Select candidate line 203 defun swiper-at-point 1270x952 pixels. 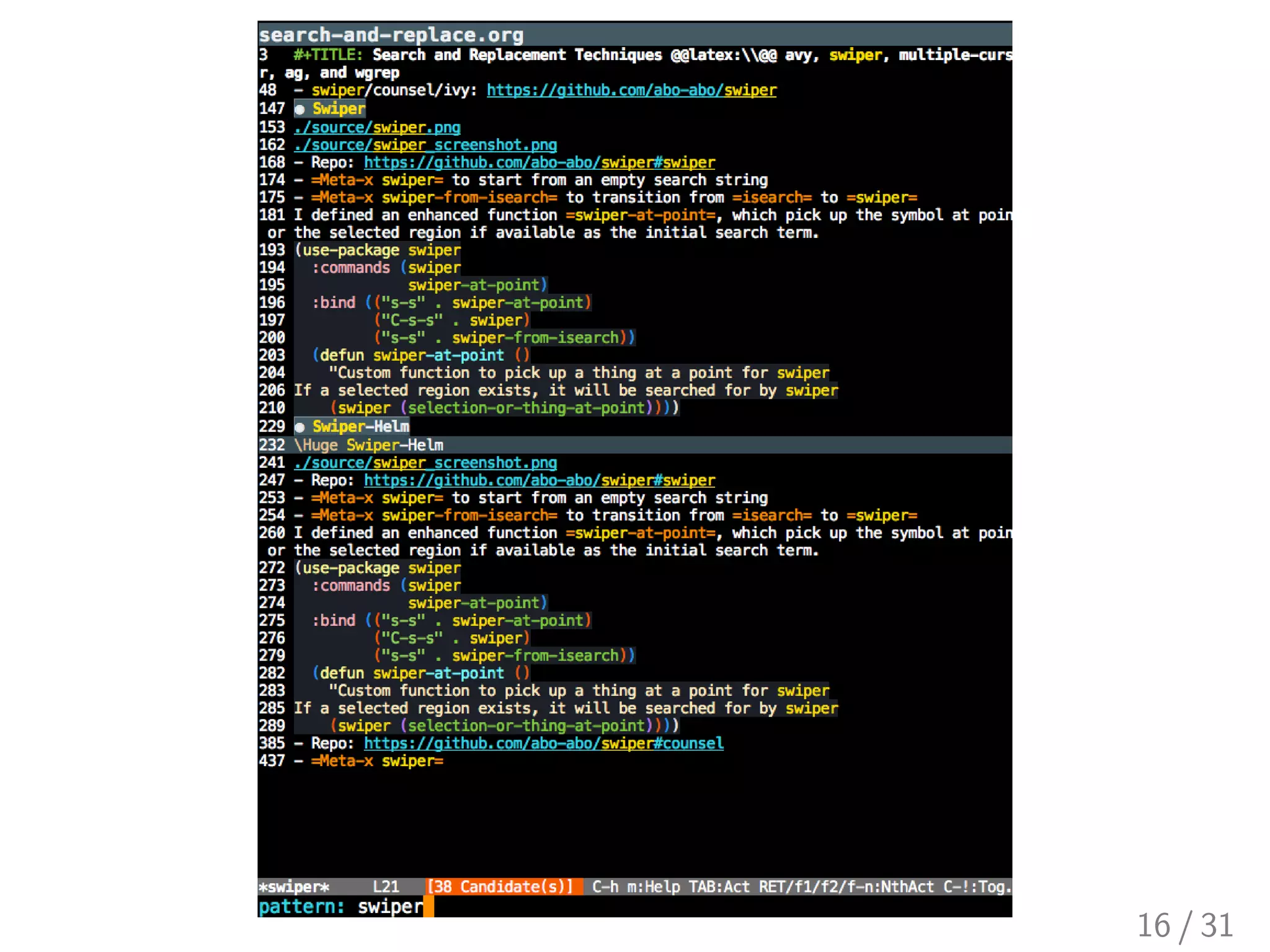point(422,356)
